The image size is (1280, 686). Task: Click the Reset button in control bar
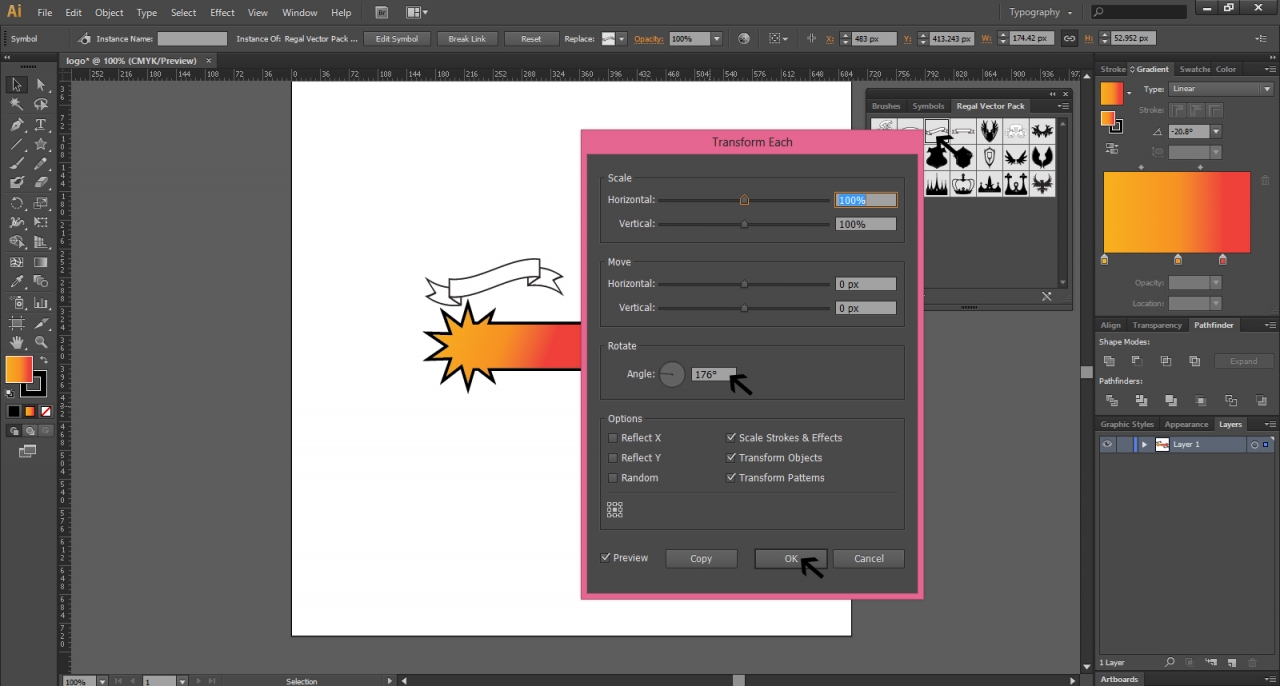[531, 39]
